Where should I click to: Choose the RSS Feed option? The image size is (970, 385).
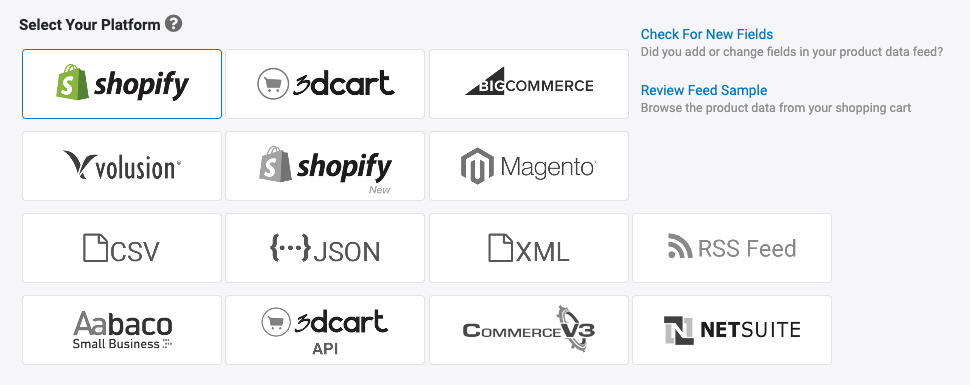[x=732, y=248]
